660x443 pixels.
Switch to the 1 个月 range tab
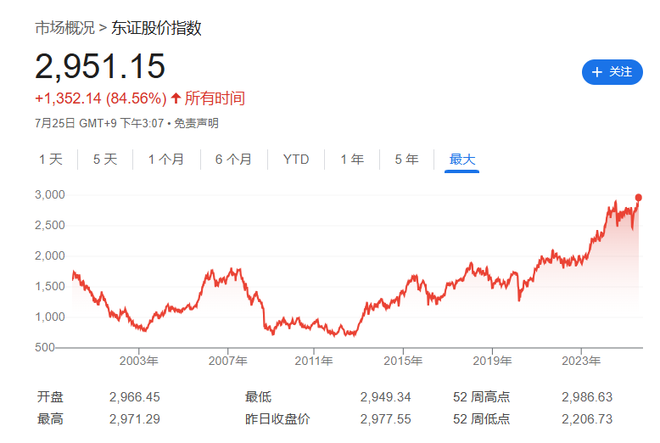coord(166,159)
